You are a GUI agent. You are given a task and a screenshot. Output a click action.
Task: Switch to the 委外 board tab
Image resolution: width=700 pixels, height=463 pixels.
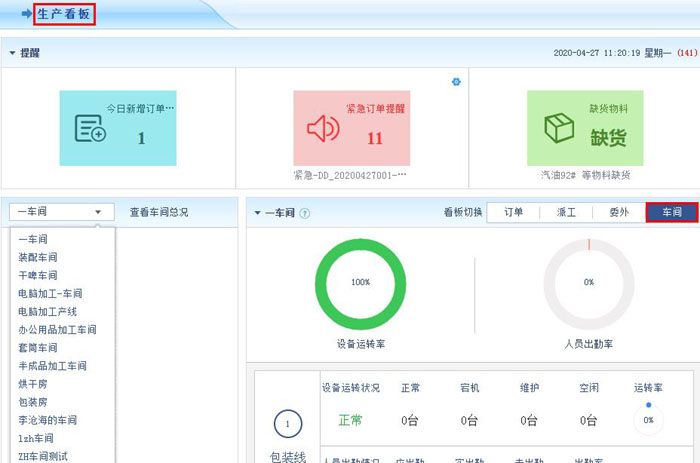[619, 212]
